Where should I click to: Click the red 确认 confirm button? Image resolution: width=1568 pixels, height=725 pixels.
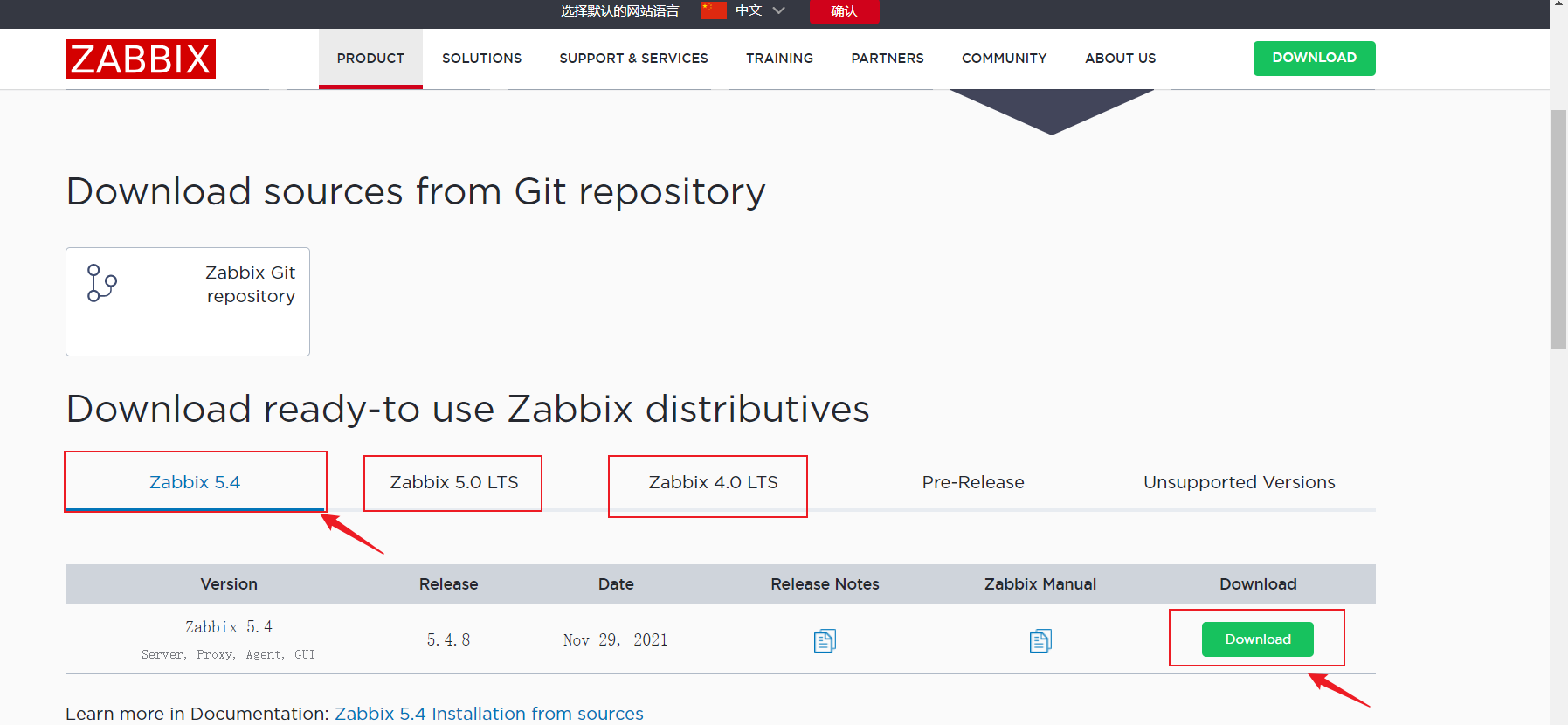[844, 11]
